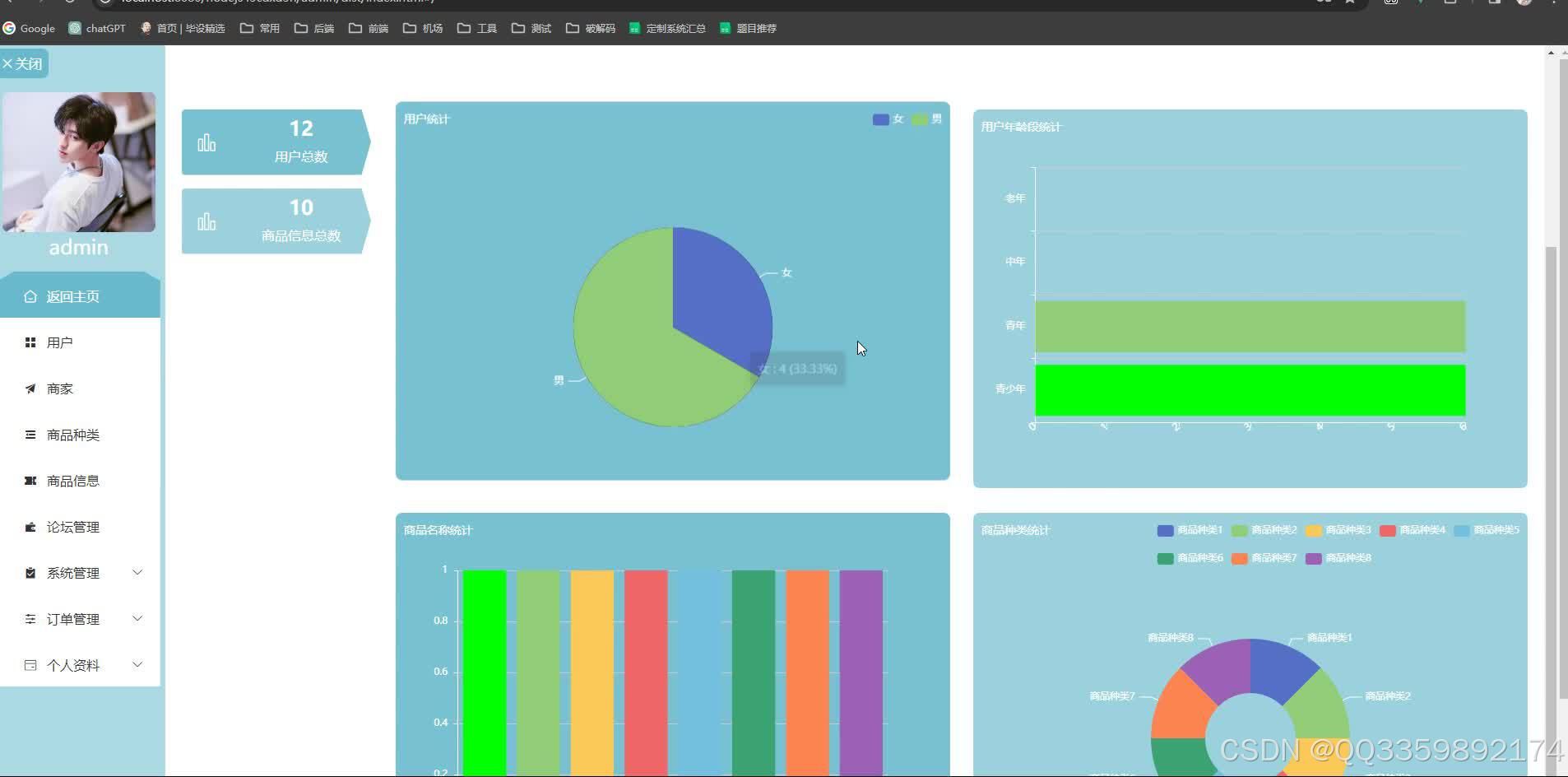Toggle the 男 legend in 用户统计 chart
The height and width of the screenshot is (777, 1568).
[x=927, y=119]
